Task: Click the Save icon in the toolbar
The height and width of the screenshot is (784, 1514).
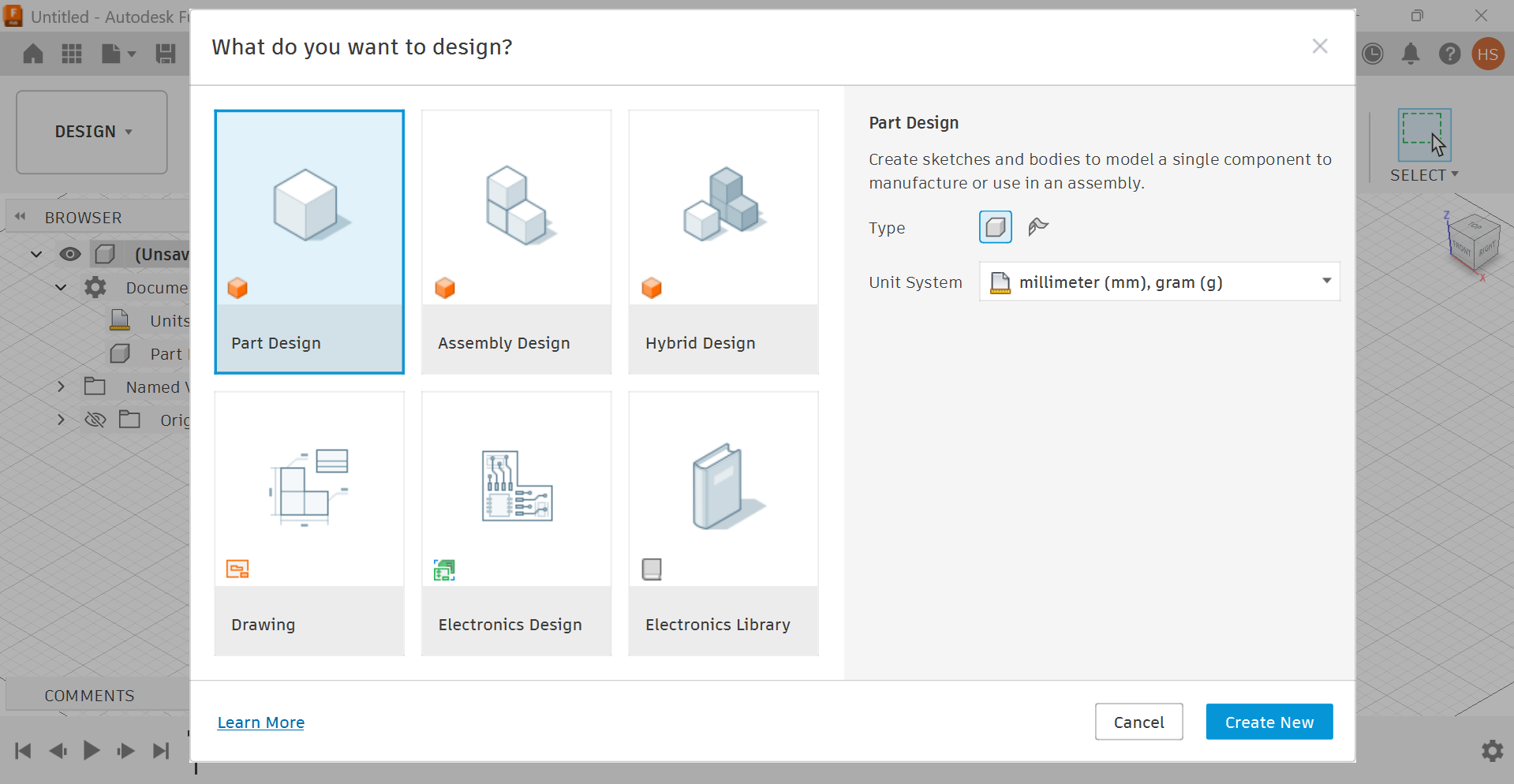Action: pos(166,54)
